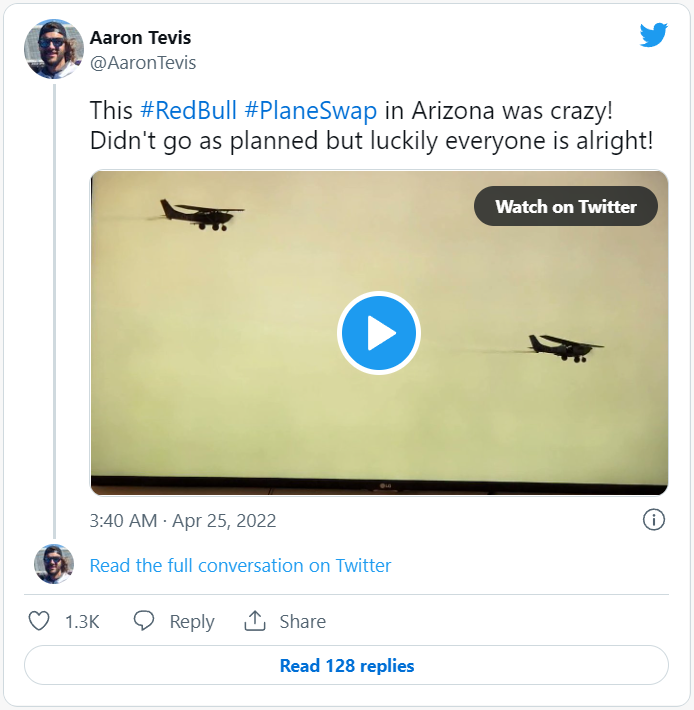Click the share arrow icon
694x710 pixels.
pyautogui.click(x=254, y=621)
